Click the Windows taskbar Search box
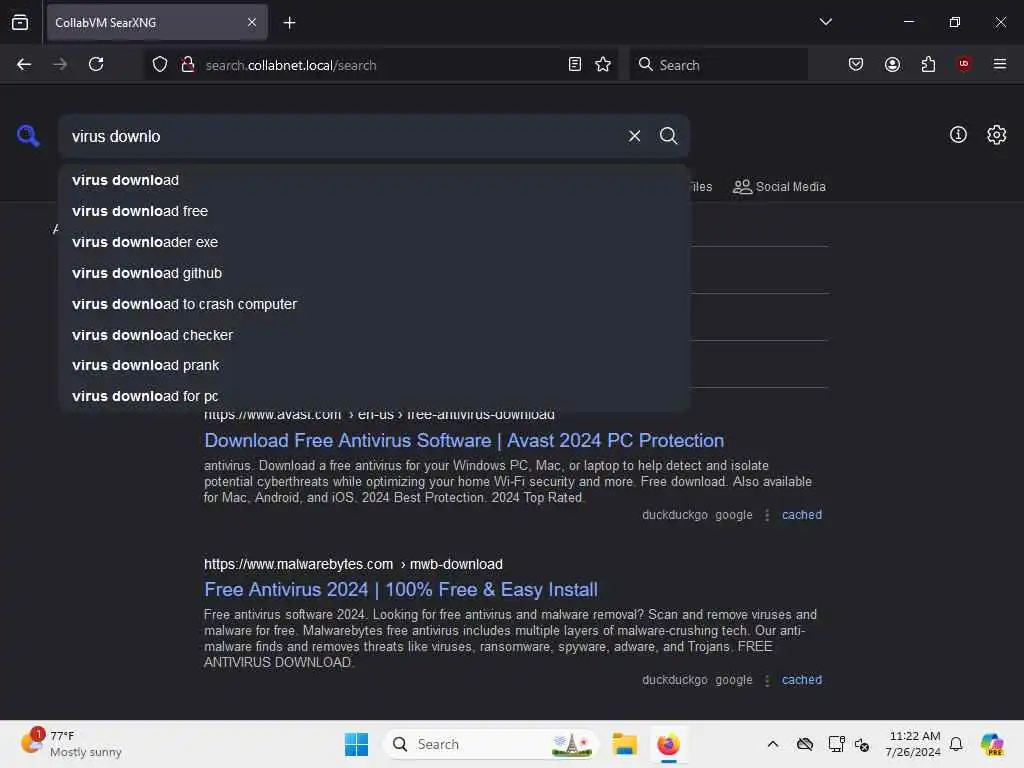This screenshot has height=768, width=1024. click(491, 744)
